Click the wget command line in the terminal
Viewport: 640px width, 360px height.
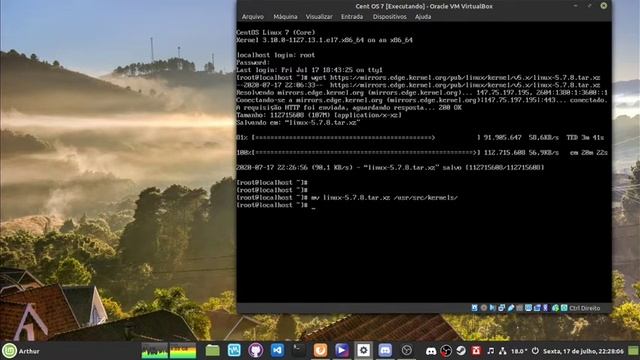pos(418,78)
